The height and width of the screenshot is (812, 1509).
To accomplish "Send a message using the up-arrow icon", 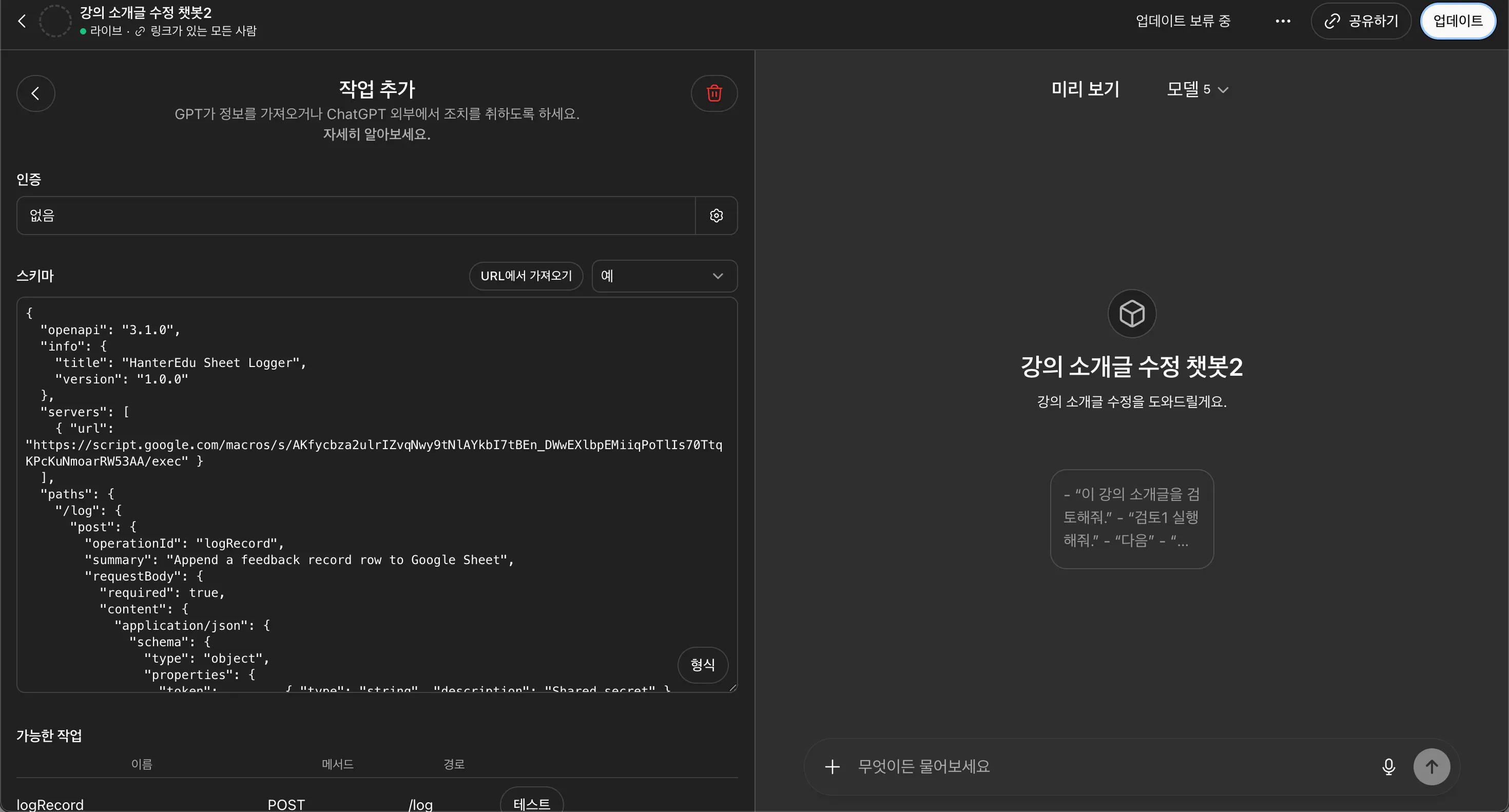I will point(1431,766).
